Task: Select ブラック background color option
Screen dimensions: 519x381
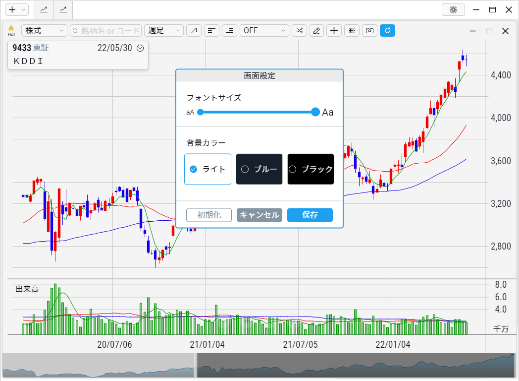Action: pyautogui.click(x=311, y=169)
